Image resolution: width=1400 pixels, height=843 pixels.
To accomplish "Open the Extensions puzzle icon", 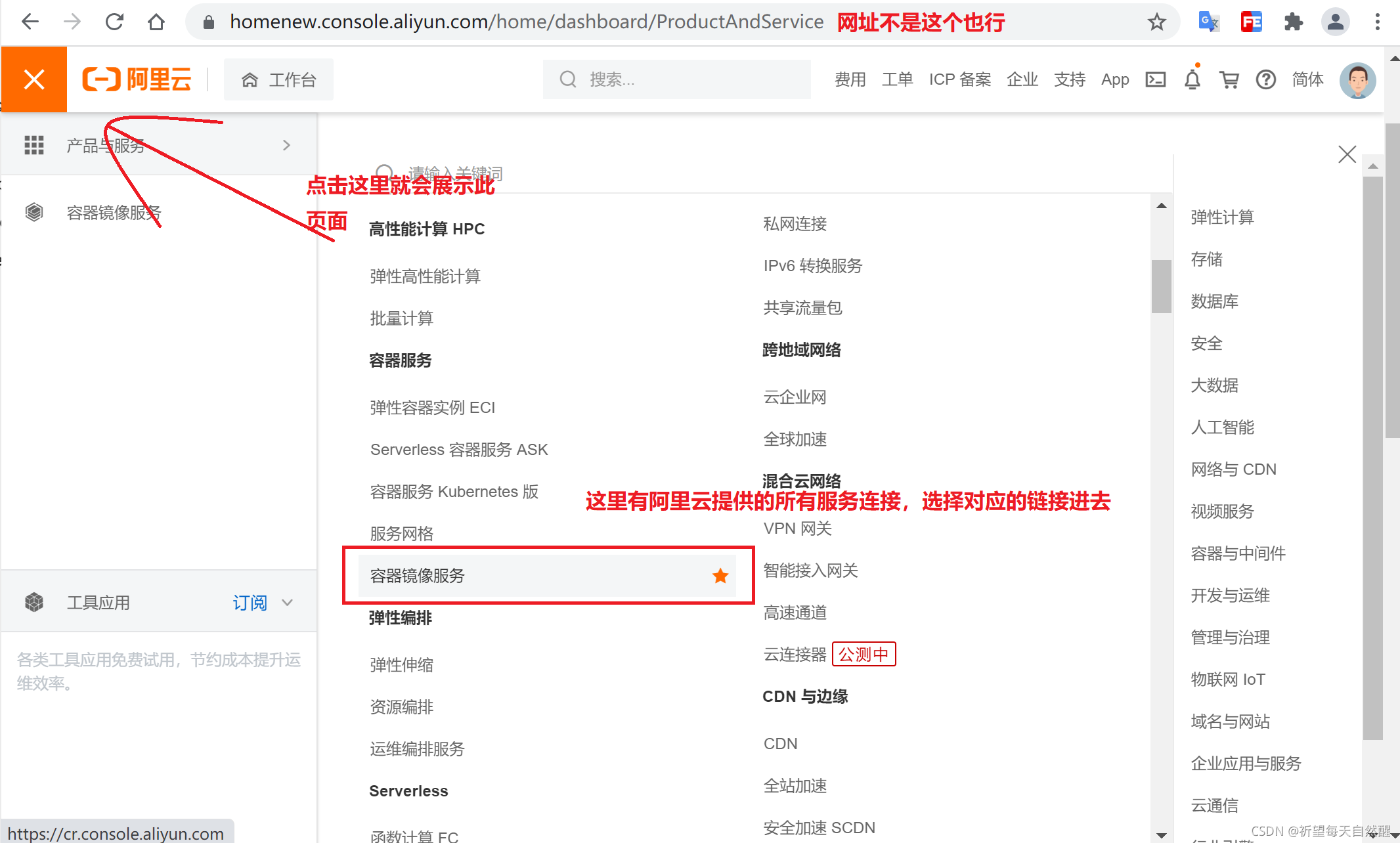I will coord(1293,22).
